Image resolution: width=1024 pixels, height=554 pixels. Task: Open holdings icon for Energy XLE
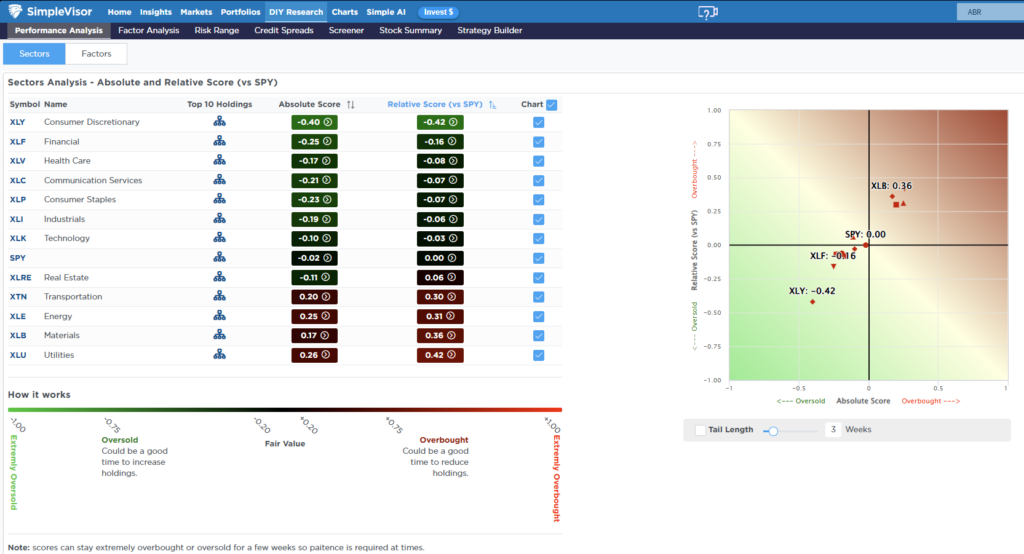[x=219, y=316]
